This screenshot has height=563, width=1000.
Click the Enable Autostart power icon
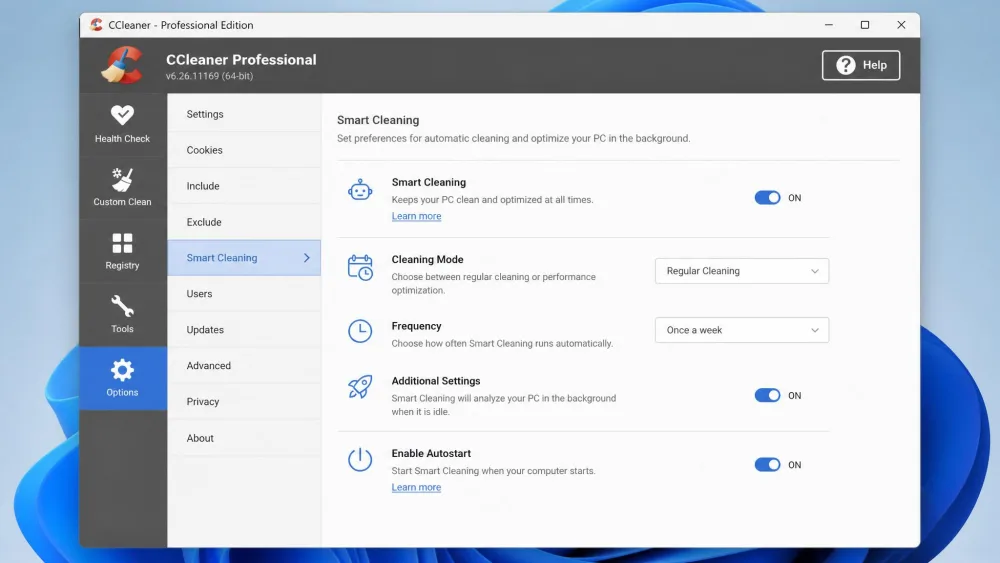coord(360,459)
